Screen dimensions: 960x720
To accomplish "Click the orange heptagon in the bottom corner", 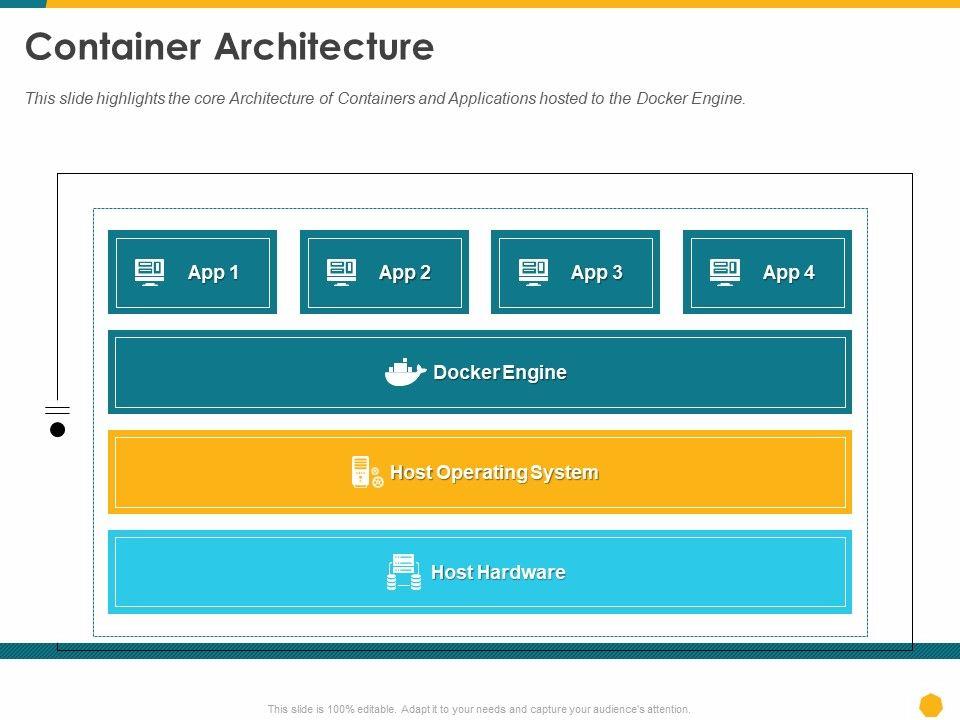I will click(931, 705).
